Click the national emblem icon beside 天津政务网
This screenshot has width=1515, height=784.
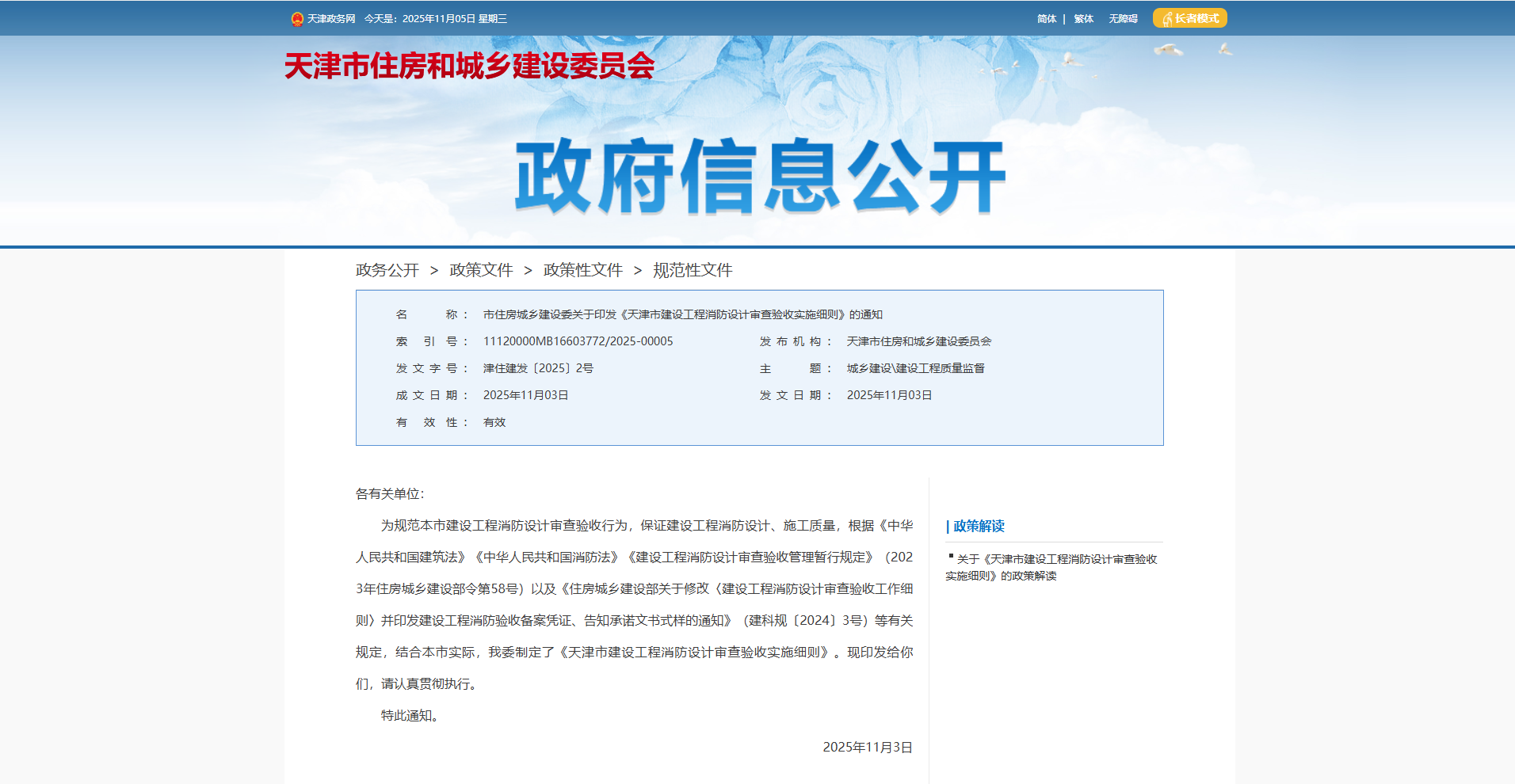click(x=298, y=17)
